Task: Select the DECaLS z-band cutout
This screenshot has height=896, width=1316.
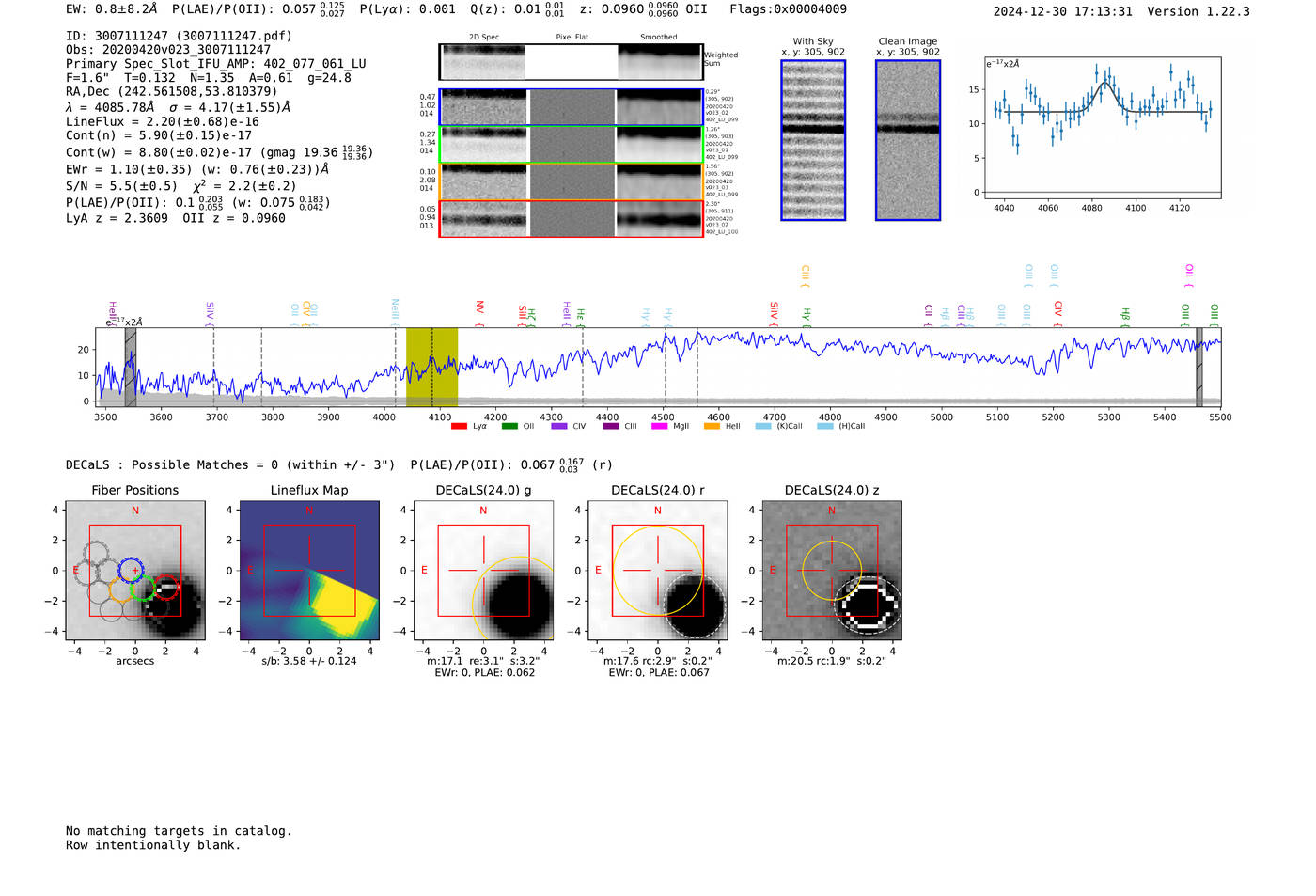Action: pos(832,571)
